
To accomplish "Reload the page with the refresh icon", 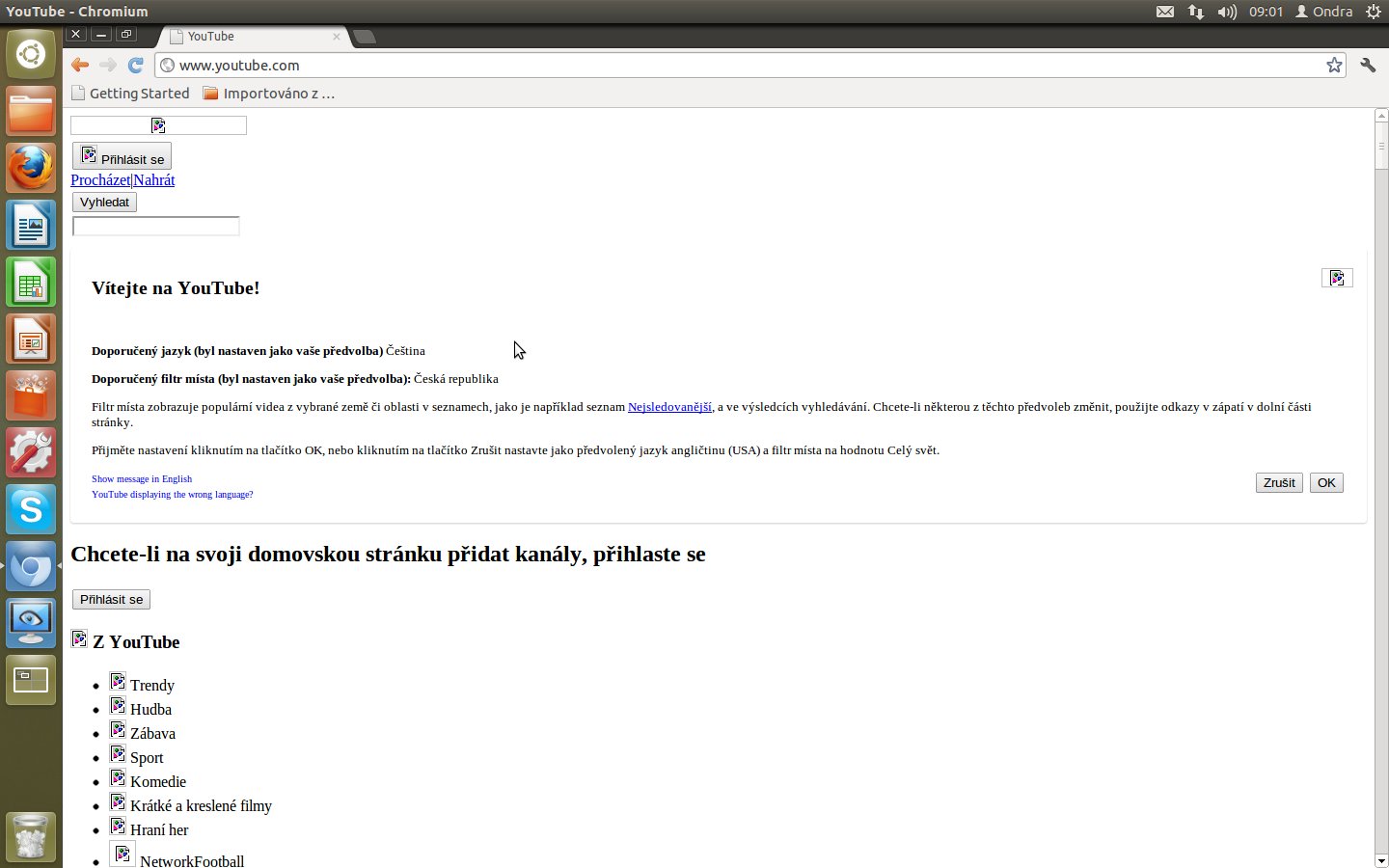I will coord(135,65).
